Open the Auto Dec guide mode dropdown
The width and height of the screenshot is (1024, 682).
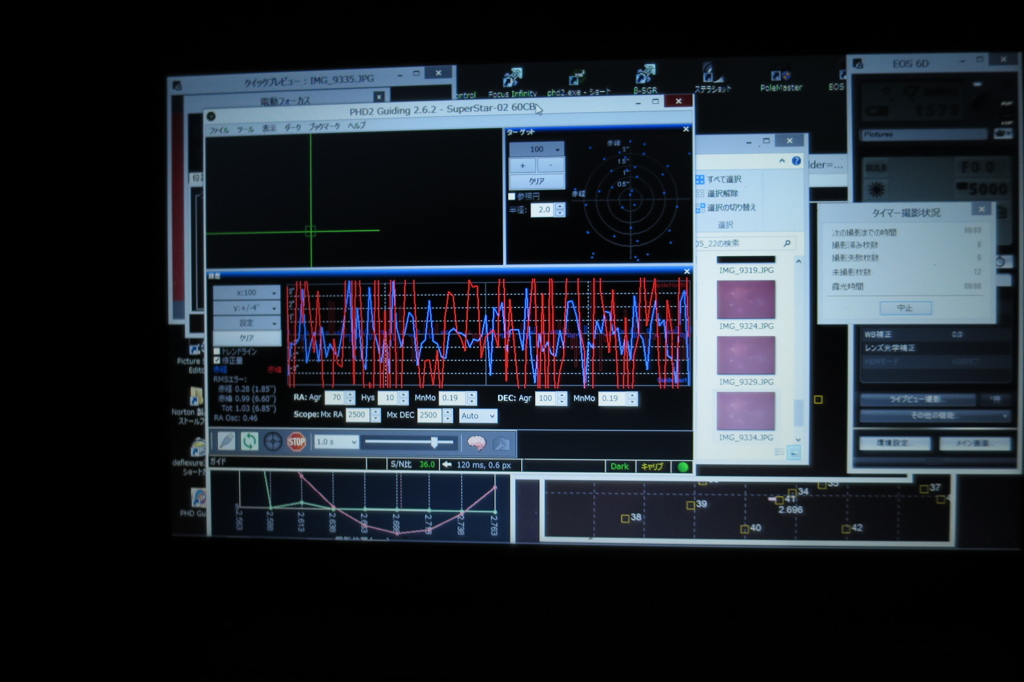tap(478, 415)
